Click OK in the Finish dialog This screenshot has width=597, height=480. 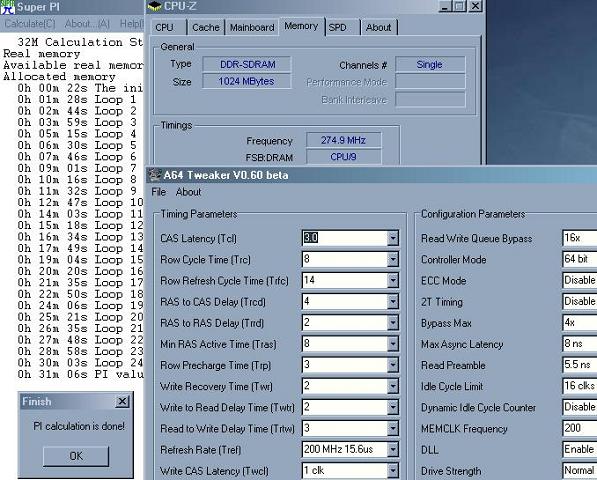click(x=76, y=456)
